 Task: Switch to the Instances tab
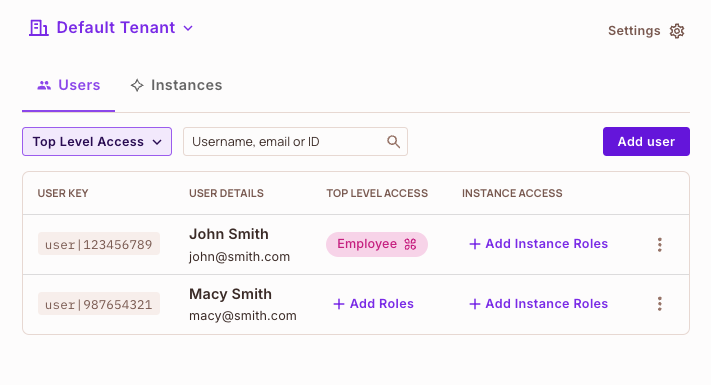tap(176, 85)
